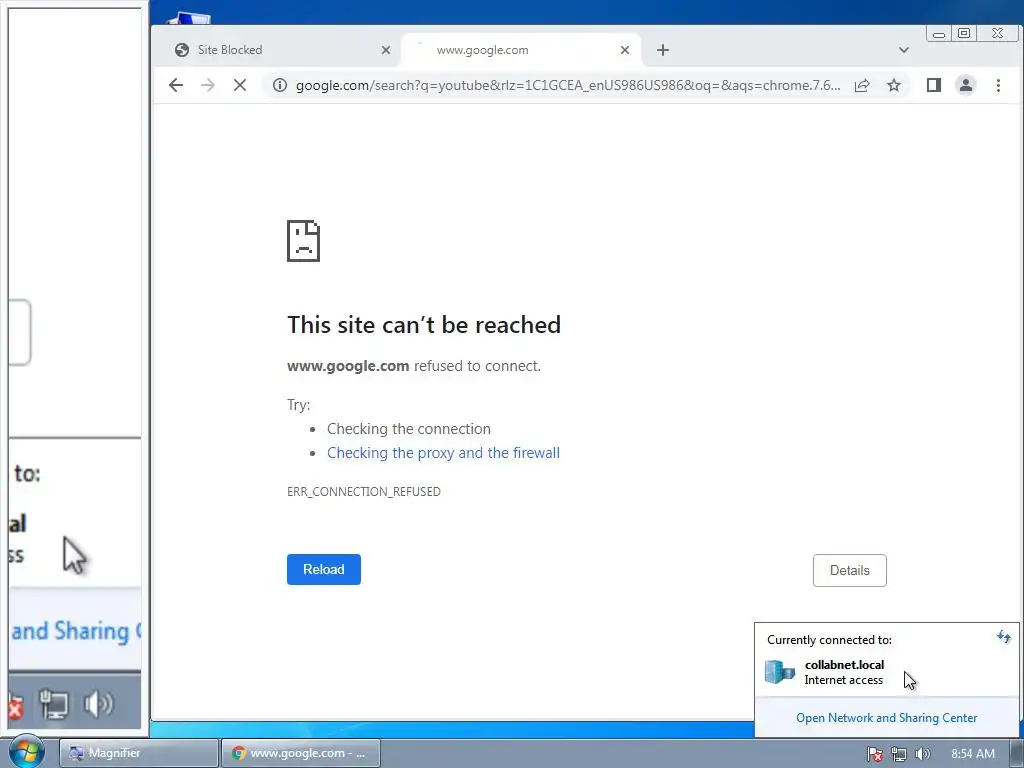Stop the page loading with X button
The height and width of the screenshot is (768, 1024).
(x=240, y=85)
